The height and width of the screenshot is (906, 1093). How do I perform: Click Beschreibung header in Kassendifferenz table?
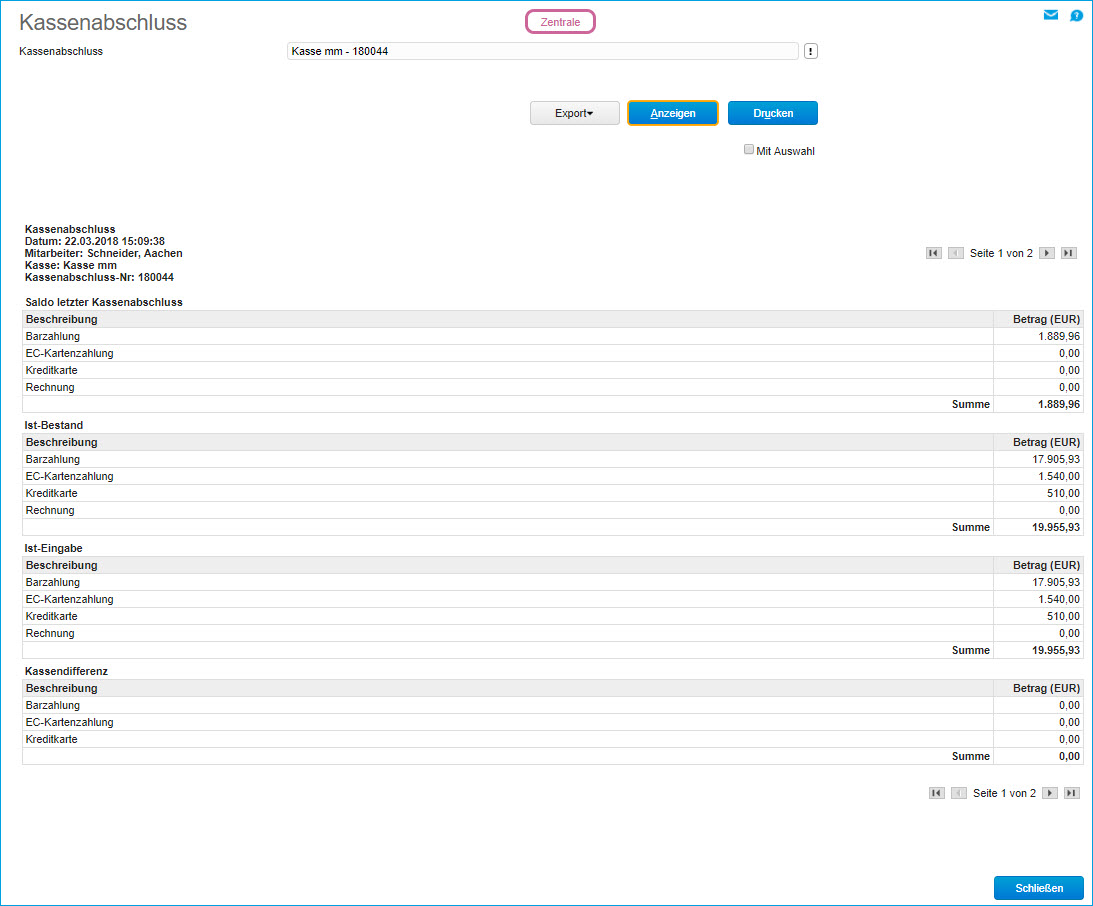click(x=62, y=688)
